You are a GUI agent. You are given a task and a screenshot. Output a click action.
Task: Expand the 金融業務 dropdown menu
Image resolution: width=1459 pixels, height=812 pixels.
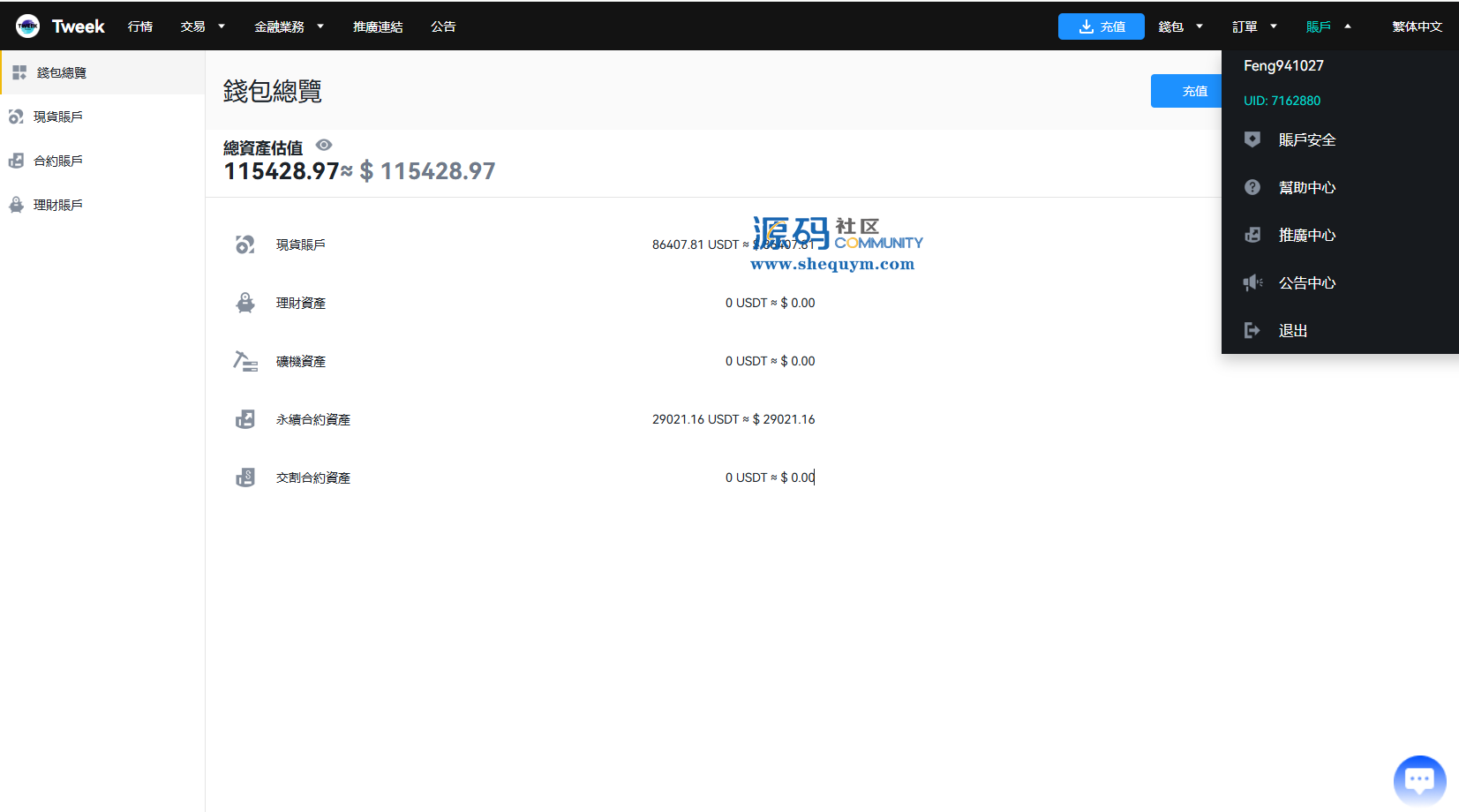coord(289,26)
